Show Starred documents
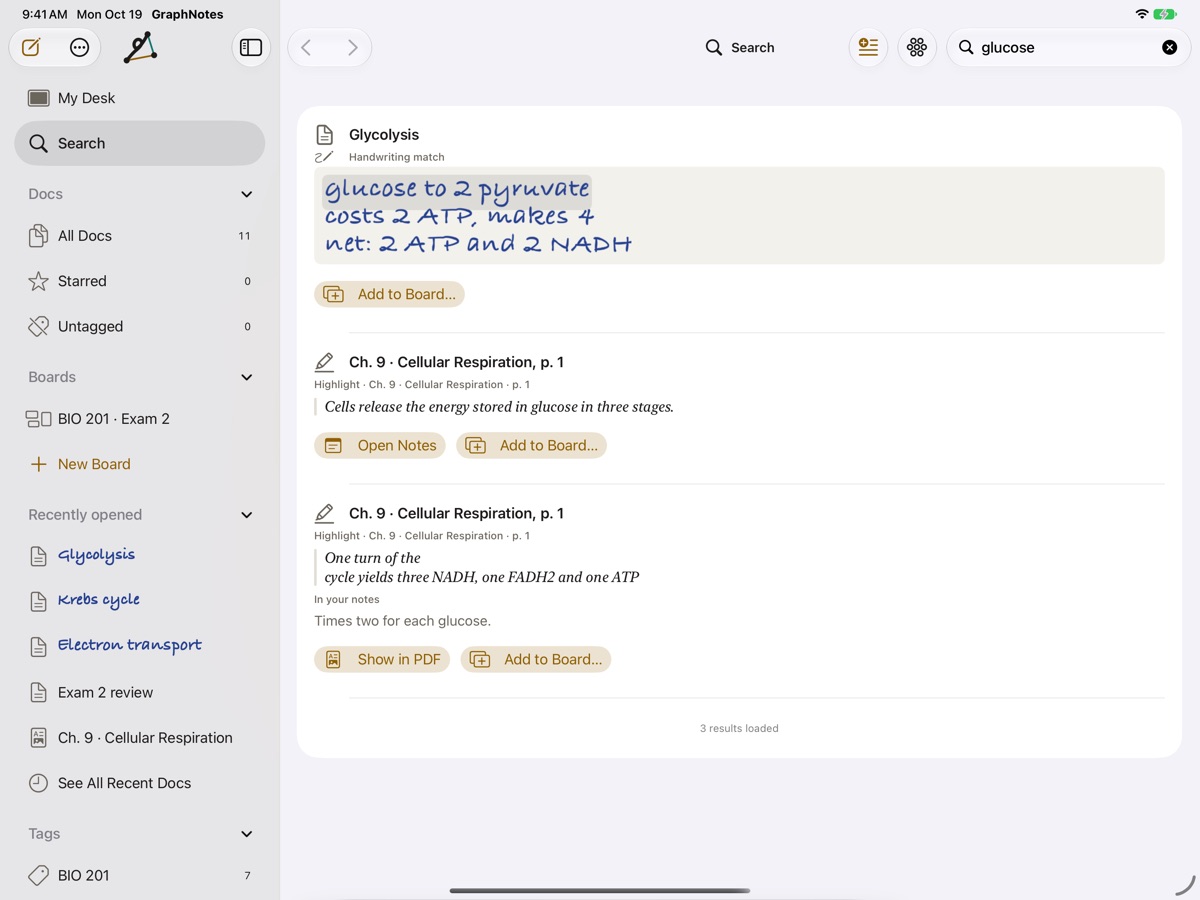The height and width of the screenshot is (900, 1200). pos(140,281)
